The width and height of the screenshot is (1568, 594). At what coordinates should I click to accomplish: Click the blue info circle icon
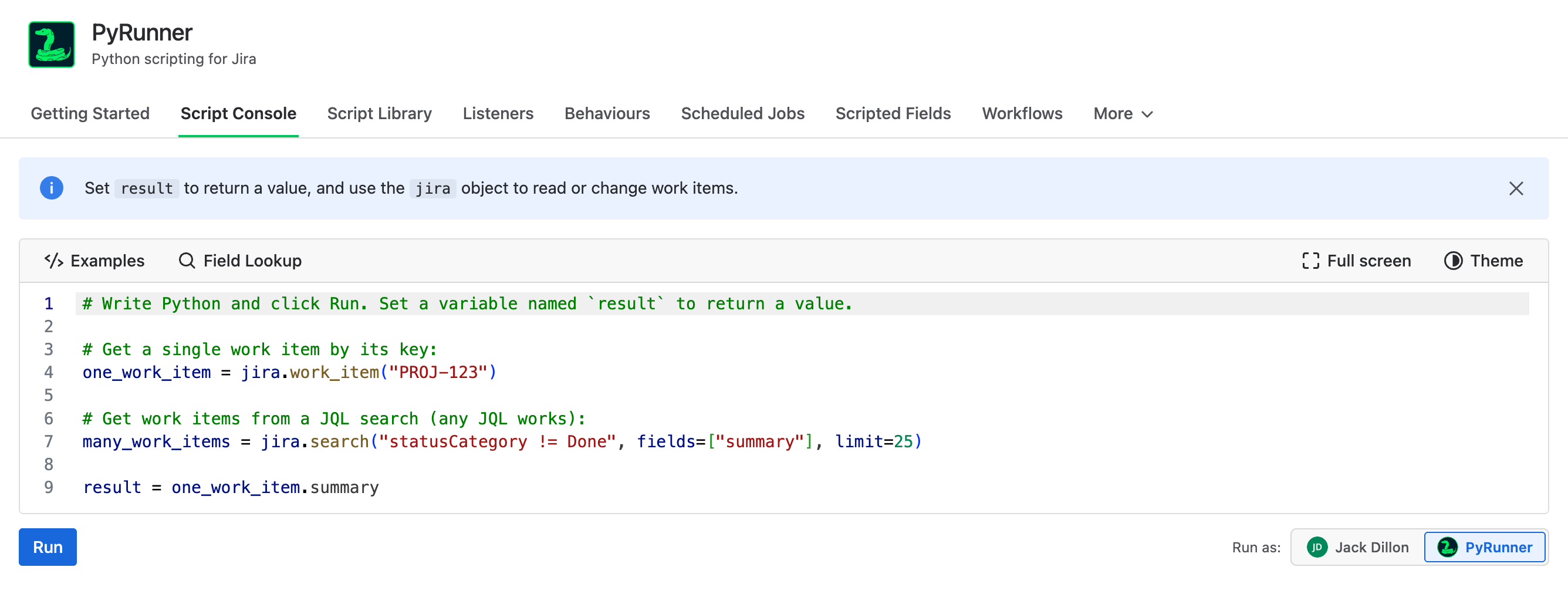(52, 188)
